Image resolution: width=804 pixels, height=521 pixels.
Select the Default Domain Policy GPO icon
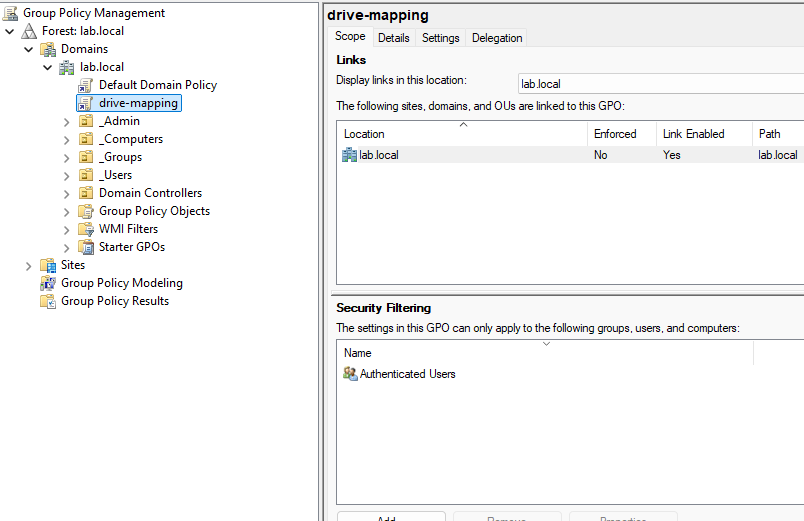[86, 85]
